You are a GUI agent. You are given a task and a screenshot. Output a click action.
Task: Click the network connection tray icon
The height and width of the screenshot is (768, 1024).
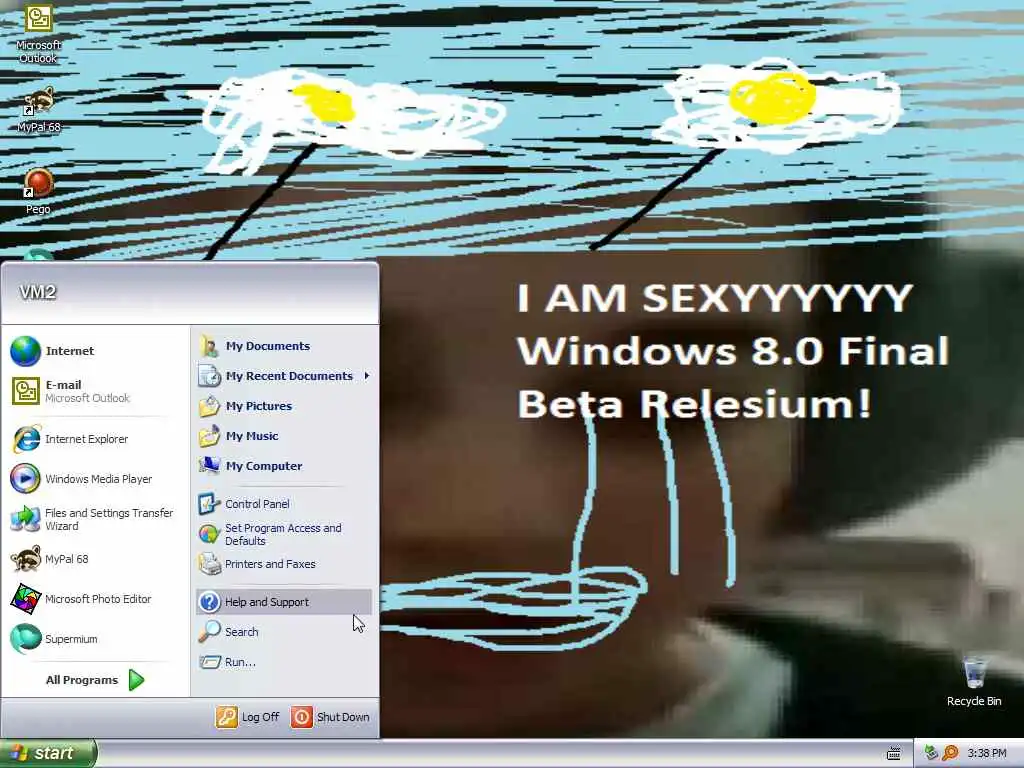point(931,754)
